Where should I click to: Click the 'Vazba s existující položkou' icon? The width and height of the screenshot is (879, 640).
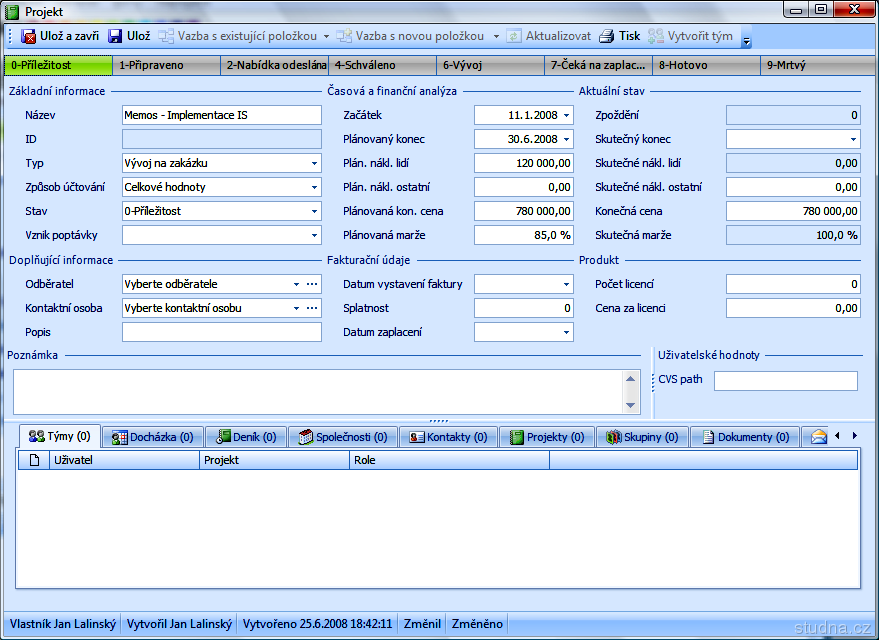pyautogui.click(x=166, y=37)
